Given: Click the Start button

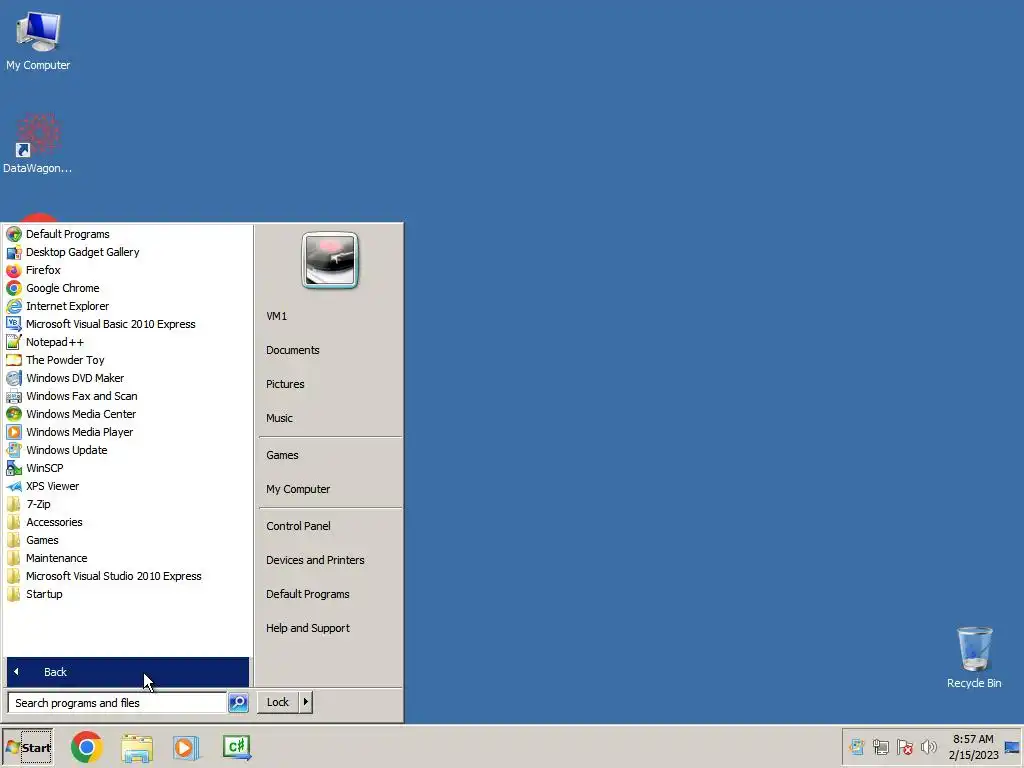Looking at the screenshot, I should (x=27, y=747).
